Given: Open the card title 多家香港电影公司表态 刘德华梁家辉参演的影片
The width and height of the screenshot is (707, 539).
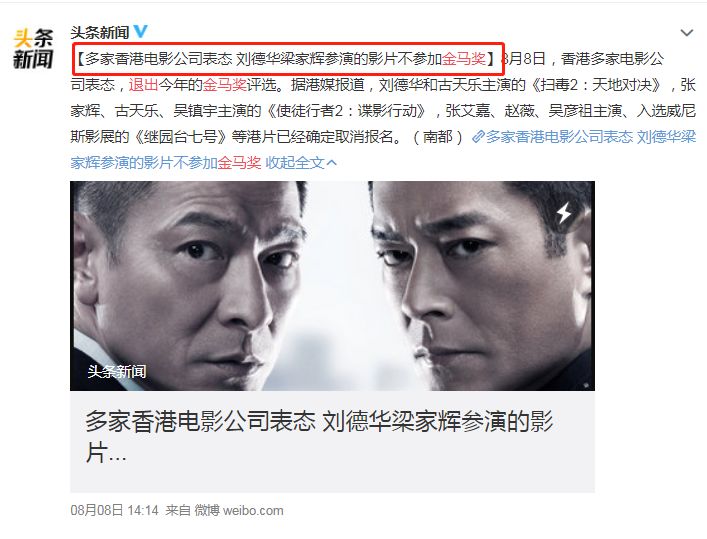Looking at the screenshot, I should [319, 437].
